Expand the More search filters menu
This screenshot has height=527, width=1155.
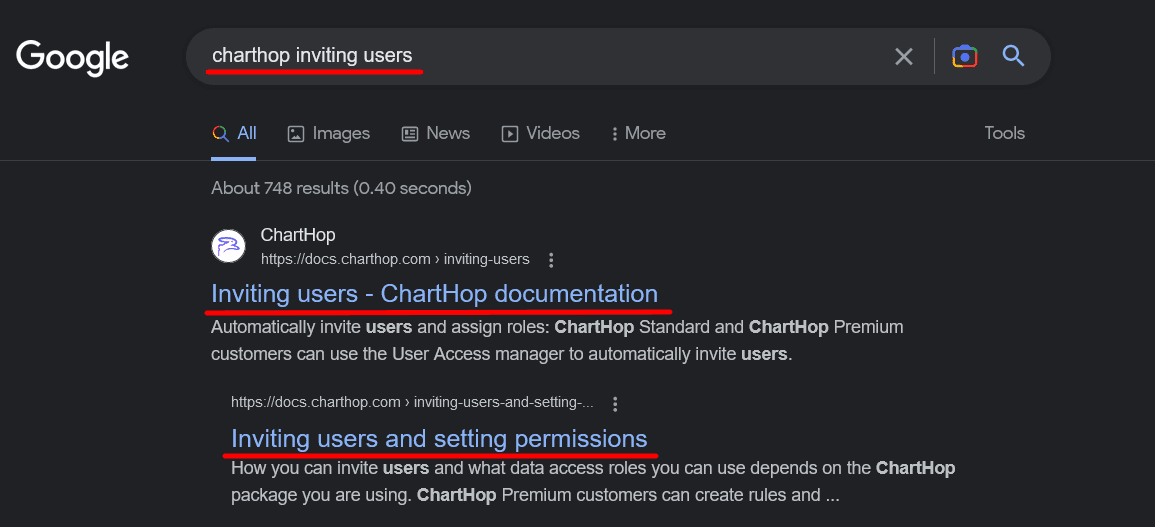coord(638,133)
